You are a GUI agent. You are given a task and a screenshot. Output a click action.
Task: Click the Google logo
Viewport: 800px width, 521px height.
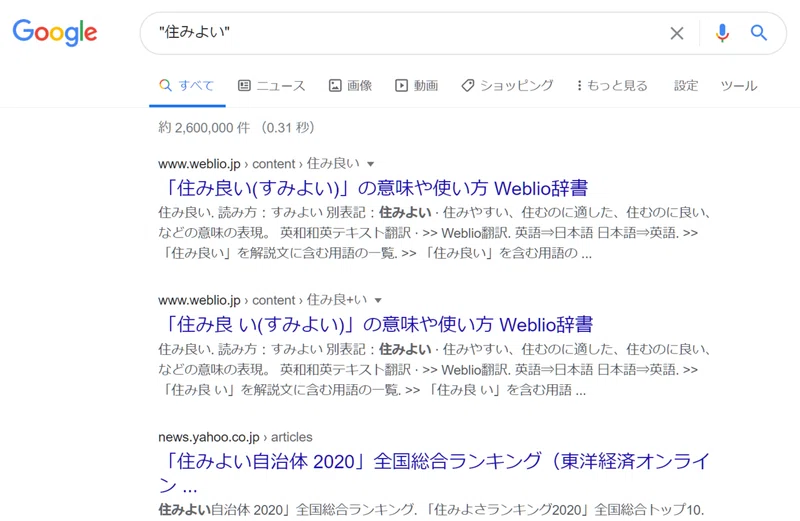[x=55, y=33]
